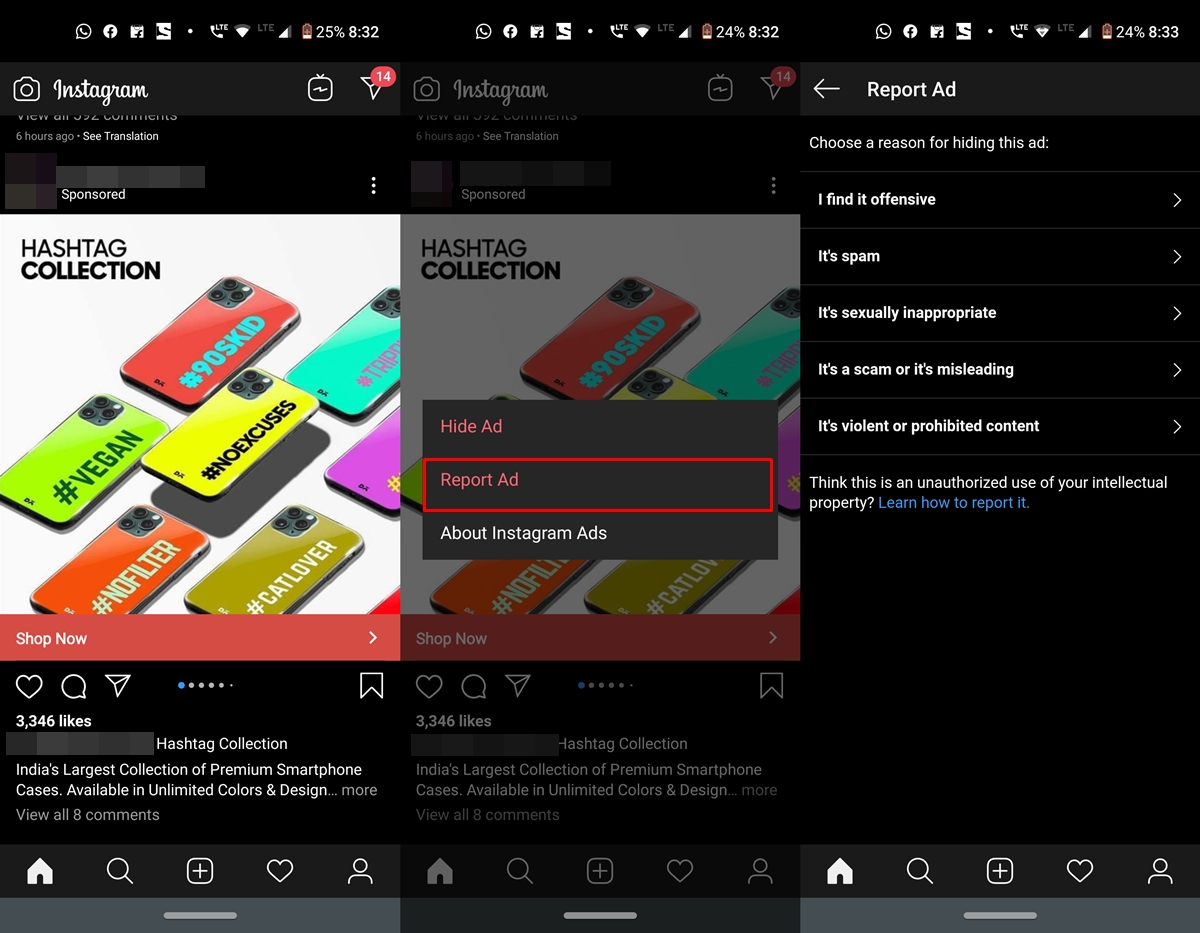Tap the dimmed bookmark icon in the middle screen
The width and height of the screenshot is (1200, 933).
coord(771,685)
